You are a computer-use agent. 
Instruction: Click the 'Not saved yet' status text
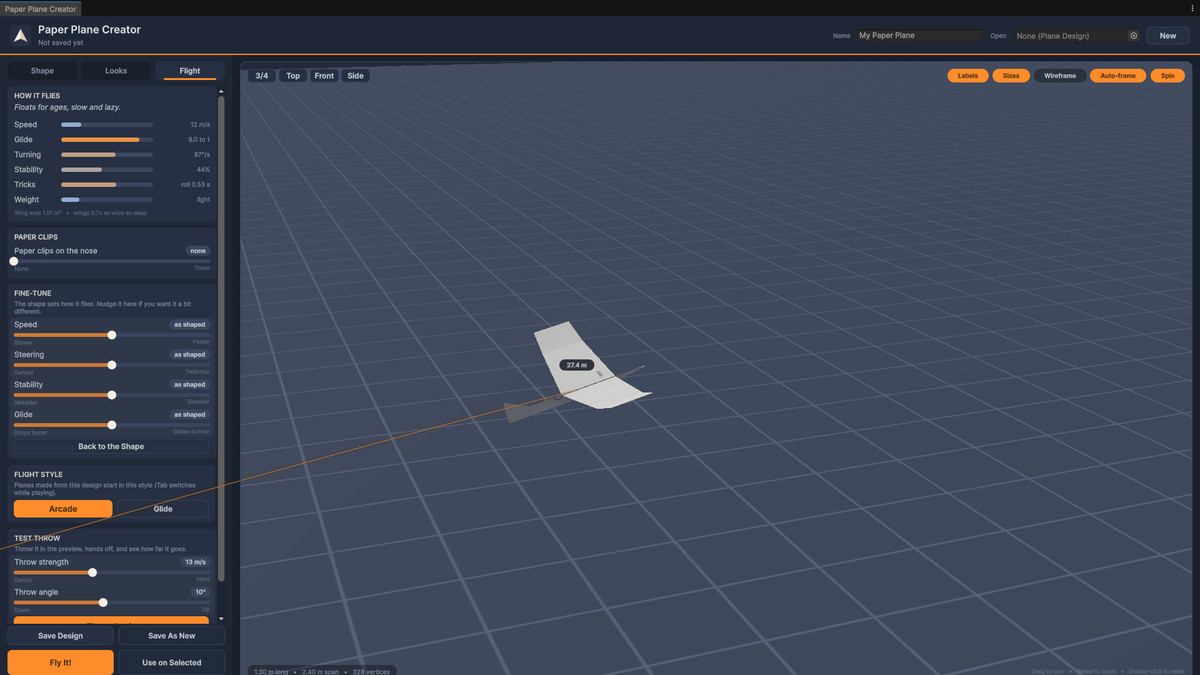[60, 43]
